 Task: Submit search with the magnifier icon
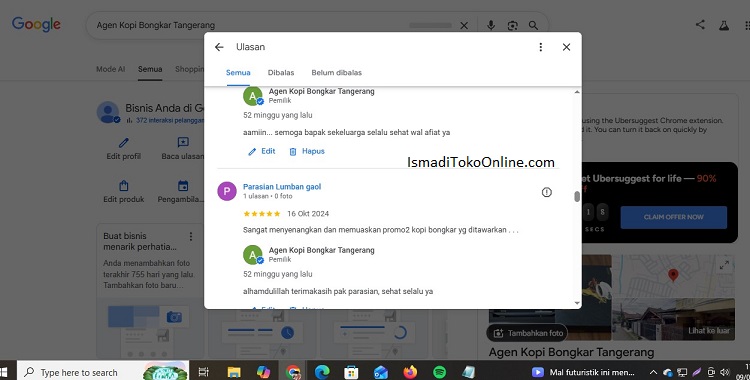533,25
